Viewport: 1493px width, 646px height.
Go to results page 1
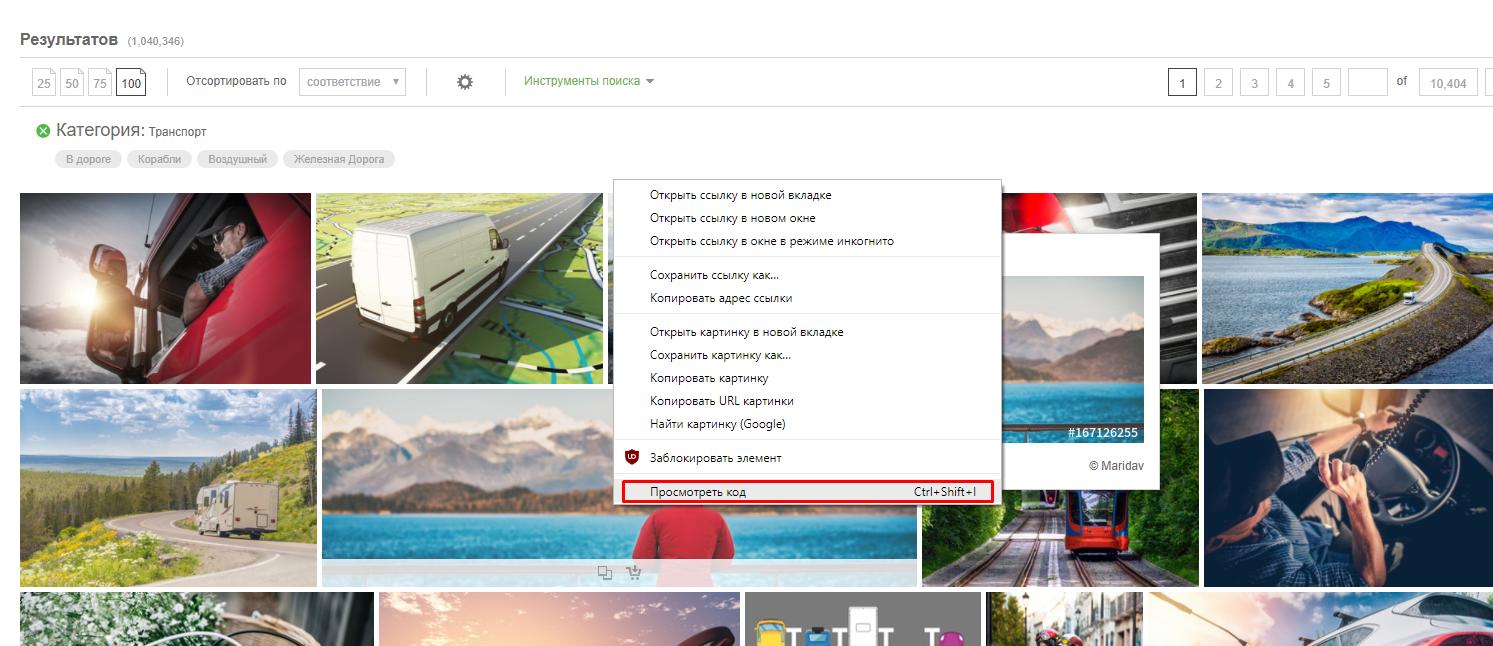(1182, 83)
